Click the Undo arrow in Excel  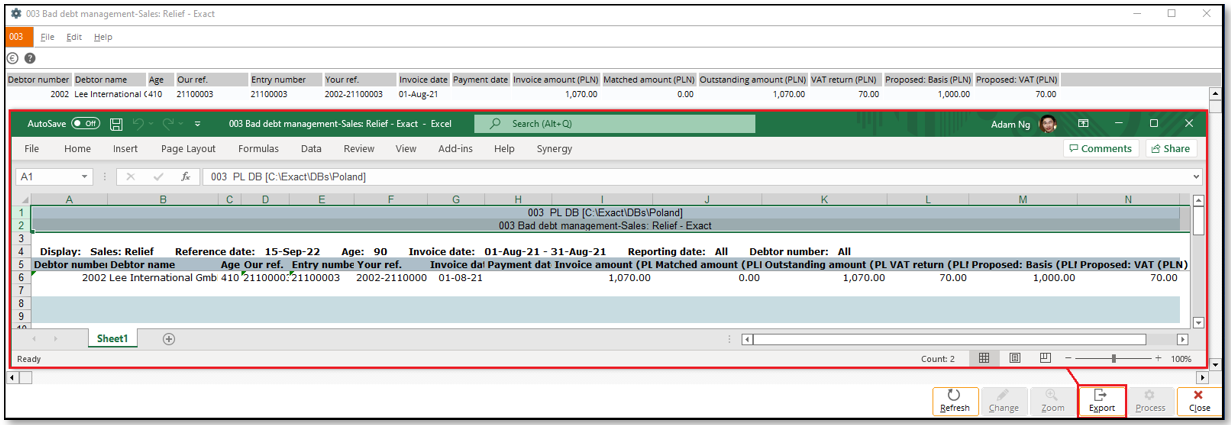(x=138, y=124)
